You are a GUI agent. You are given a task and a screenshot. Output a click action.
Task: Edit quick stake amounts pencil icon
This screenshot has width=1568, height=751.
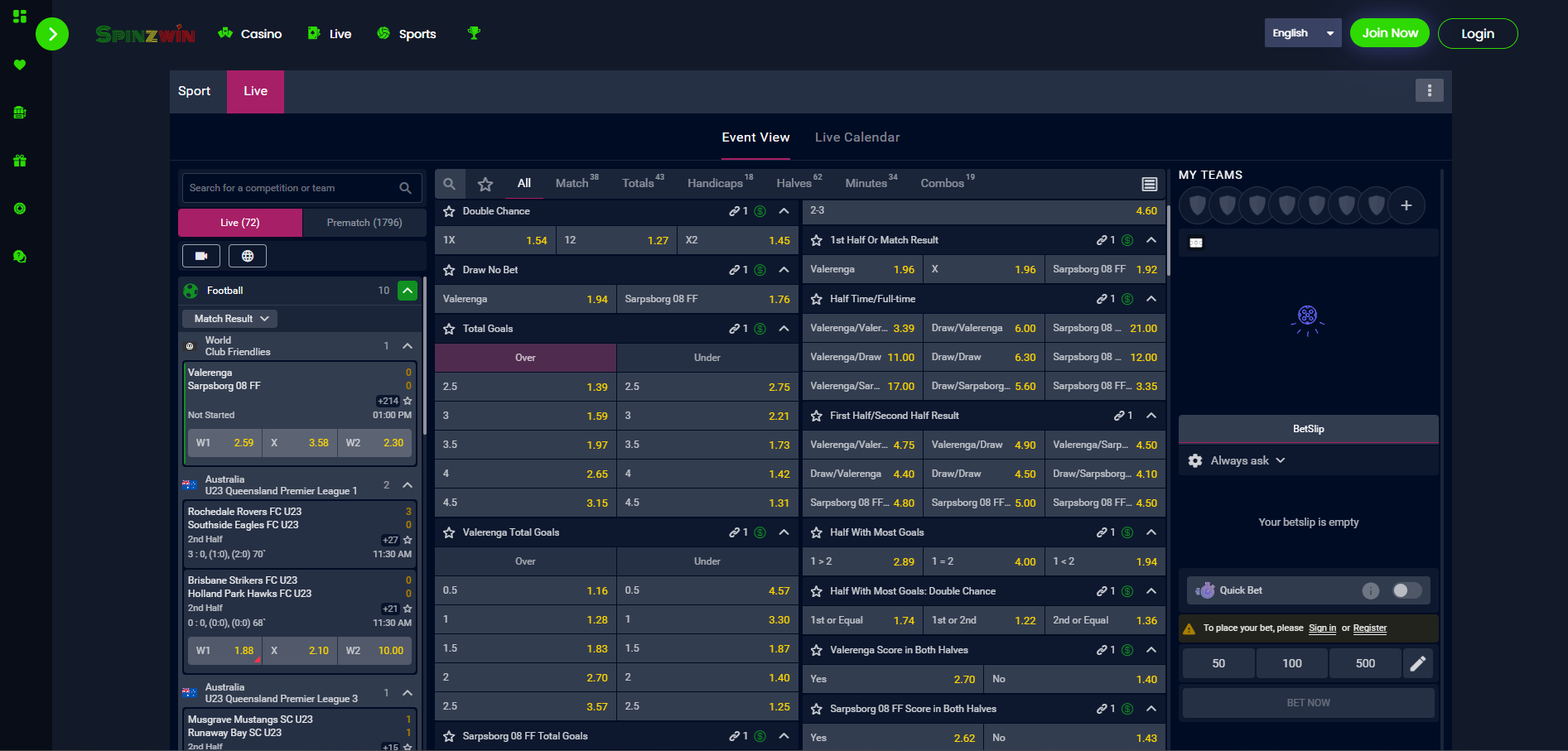click(1418, 663)
